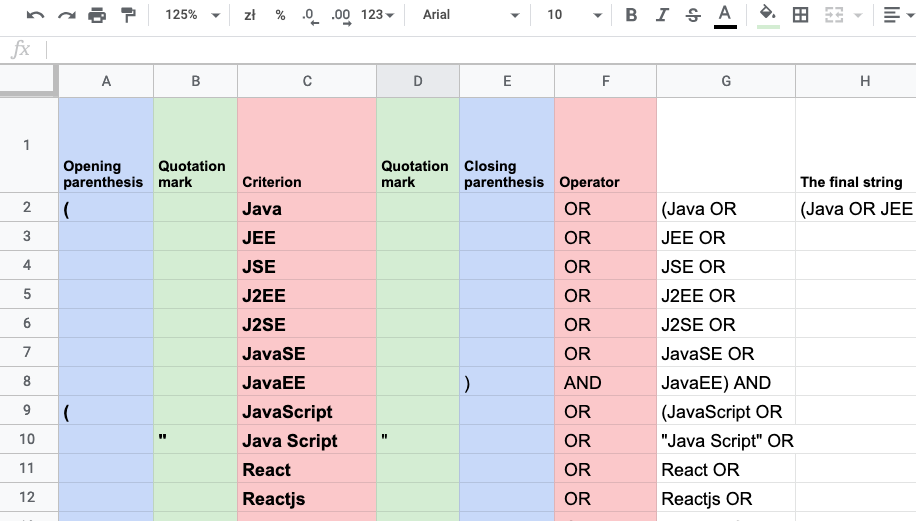The width and height of the screenshot is (916, 521).
Task: Select the "J2EE" cell in column C
Action: [307, 294]
